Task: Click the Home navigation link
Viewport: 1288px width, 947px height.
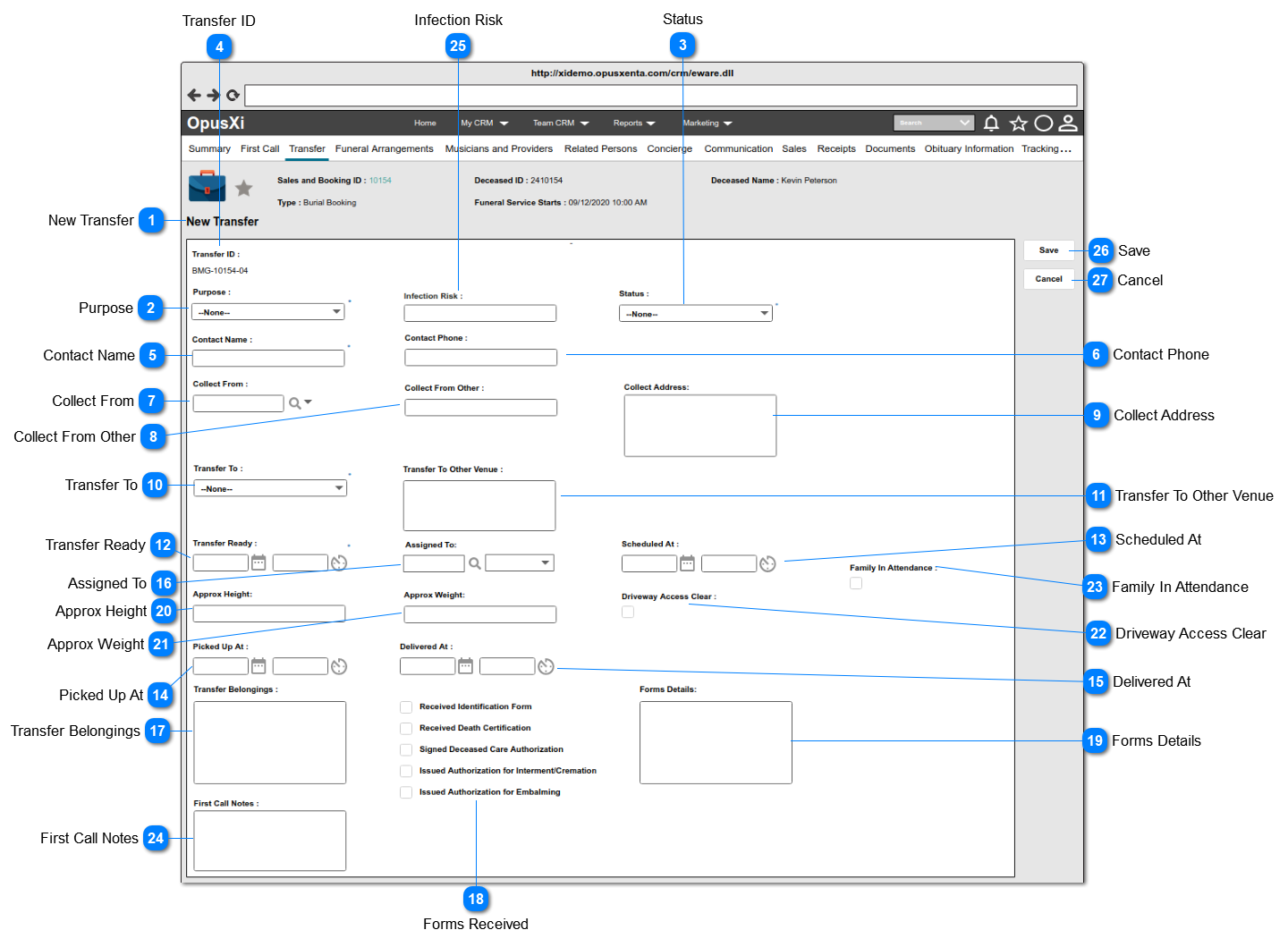Action: point(425,123)
